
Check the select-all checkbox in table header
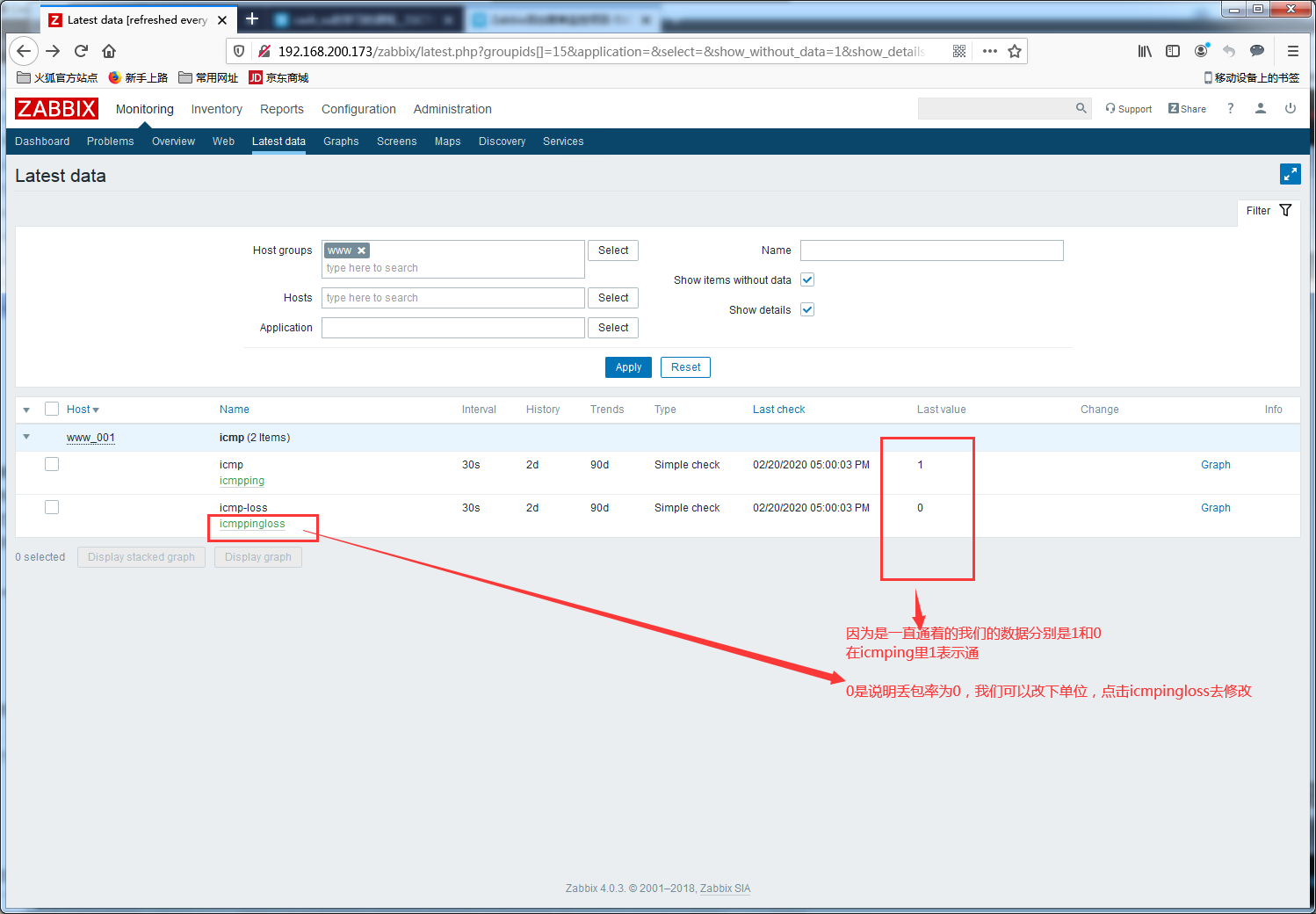coord(52,409)
